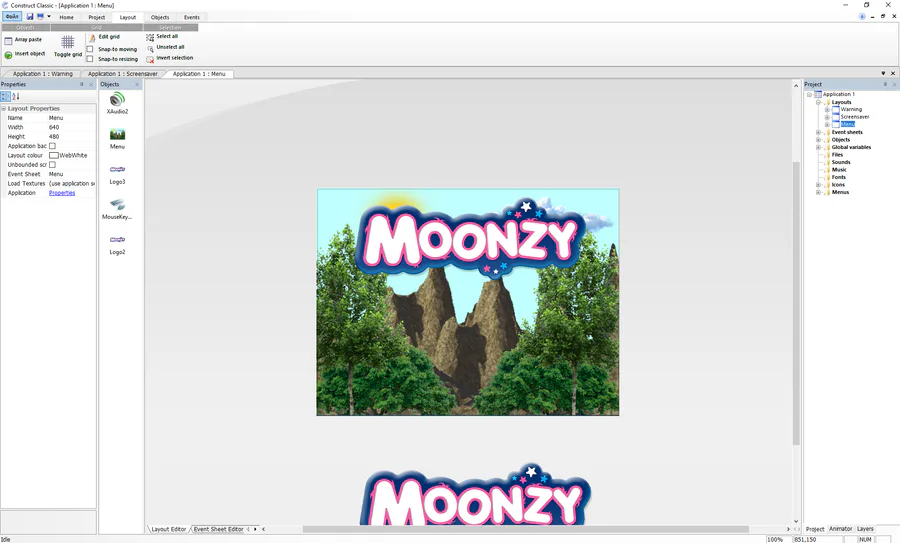The image size is (900, 543).
Task: Toggle the Application background checkbox
Action: pyautogui.click(x=52, y=146)
